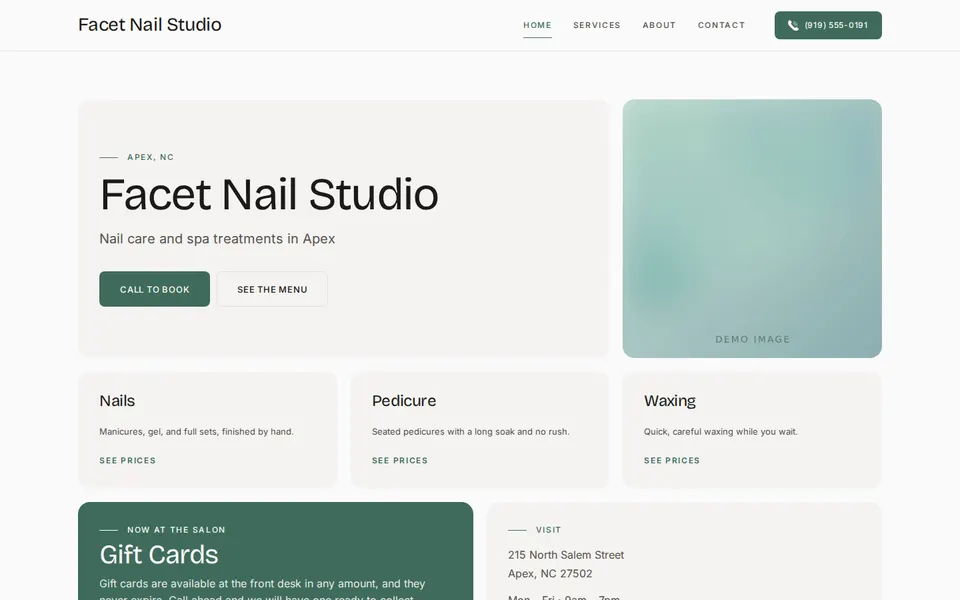Open the Contact nav link

(721, 25)
